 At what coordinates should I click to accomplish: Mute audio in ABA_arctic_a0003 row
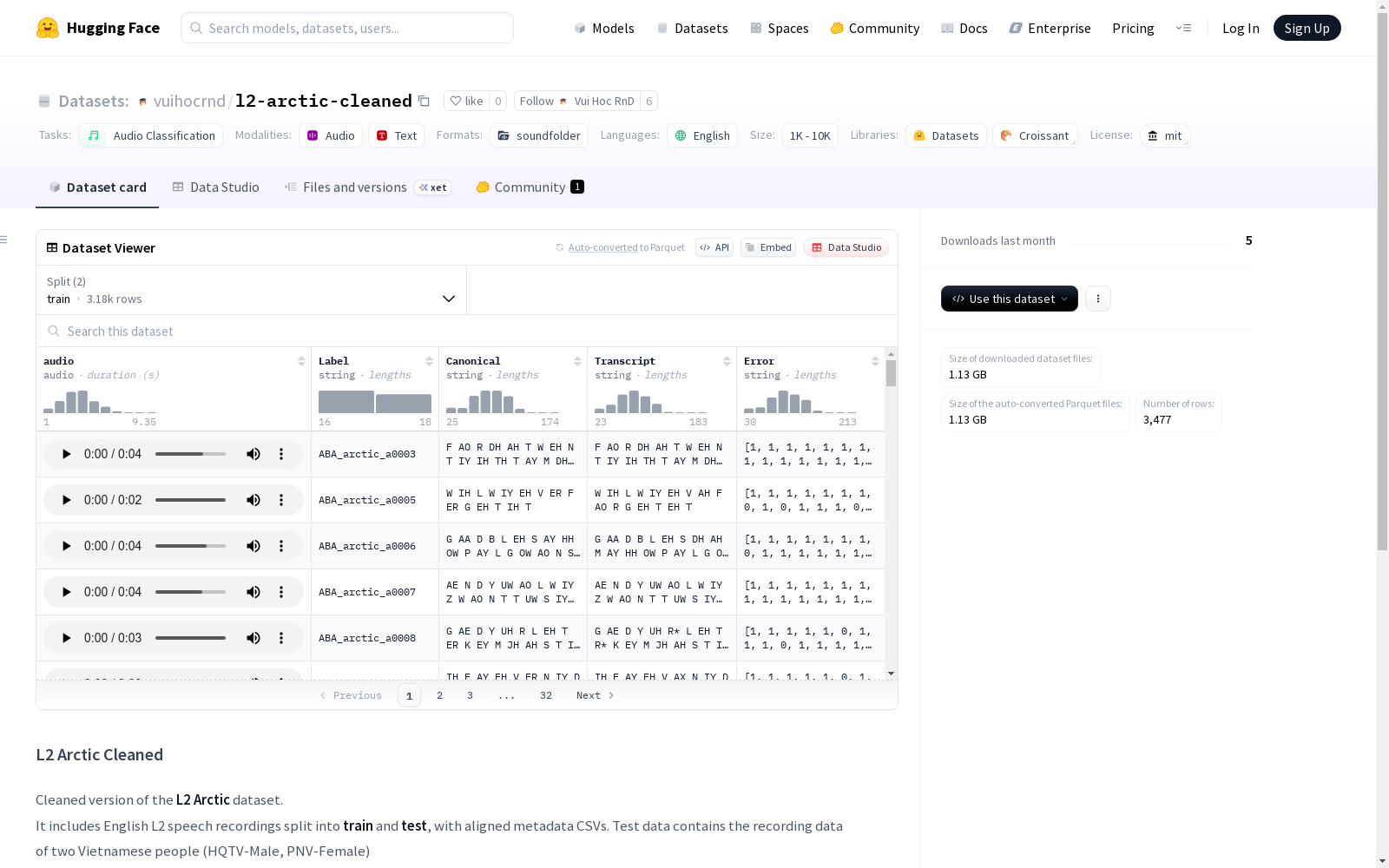coord(253,454)
